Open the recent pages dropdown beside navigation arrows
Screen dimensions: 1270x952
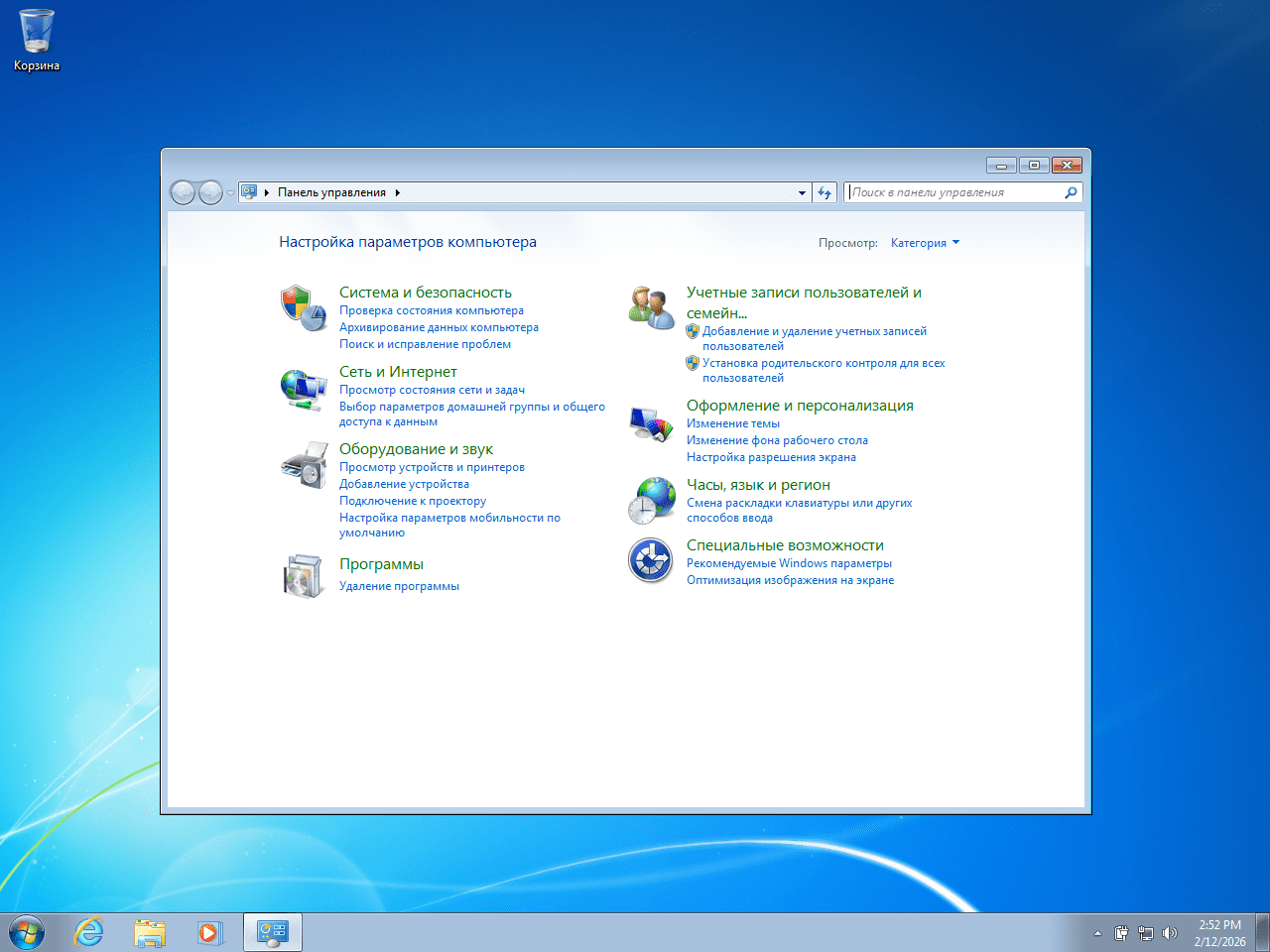(x=230, y=193)
